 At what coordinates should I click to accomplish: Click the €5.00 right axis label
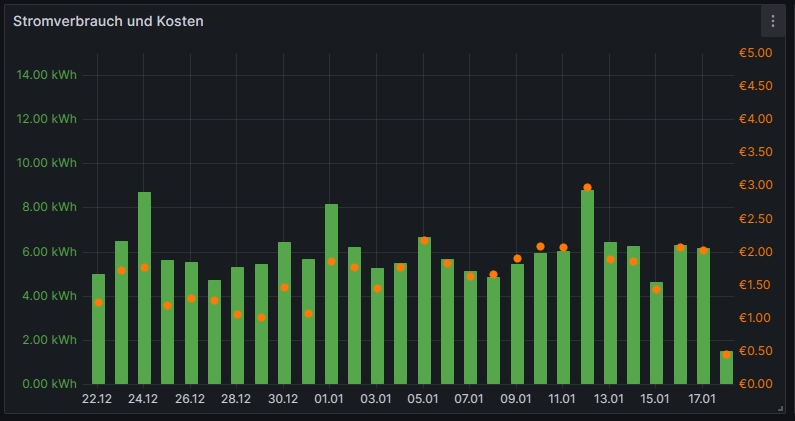click(755, 53)
